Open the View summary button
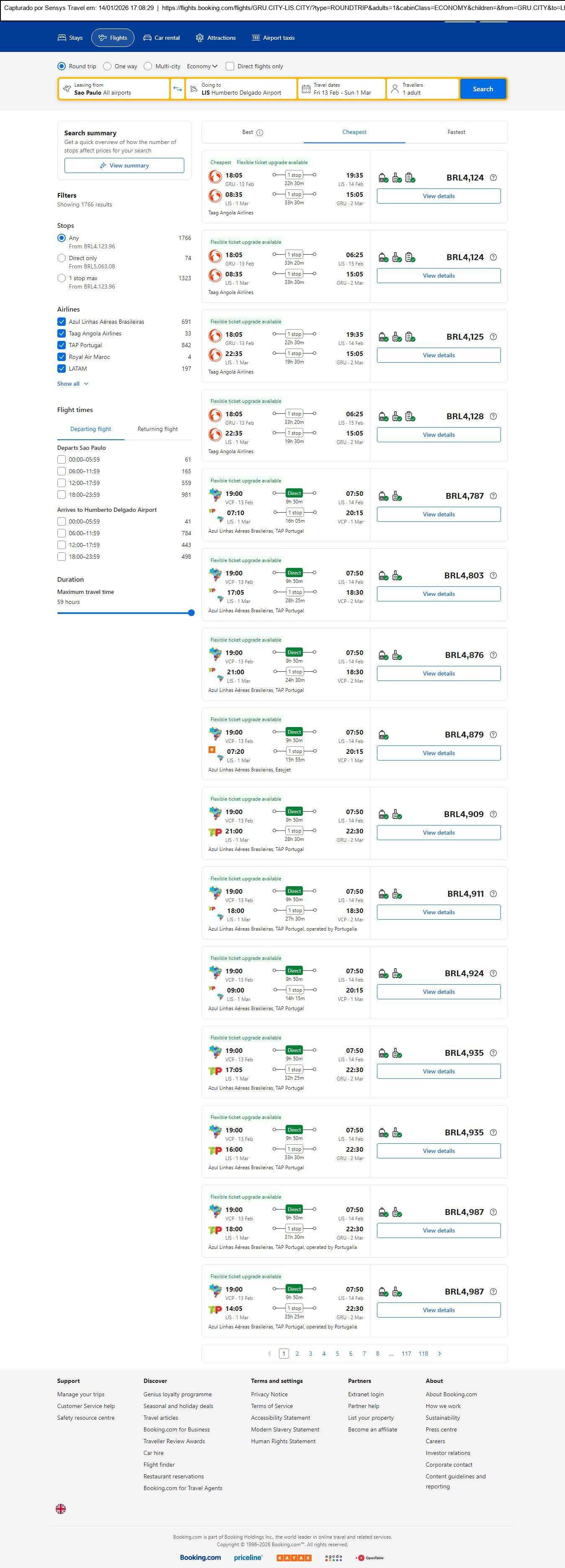 [124, 165]
